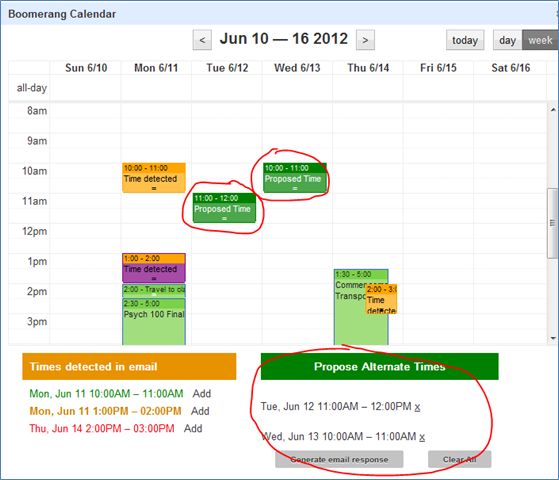Click Clear All button
The width and height of the screenshot is (559, 480).
[x=460, y=459]
